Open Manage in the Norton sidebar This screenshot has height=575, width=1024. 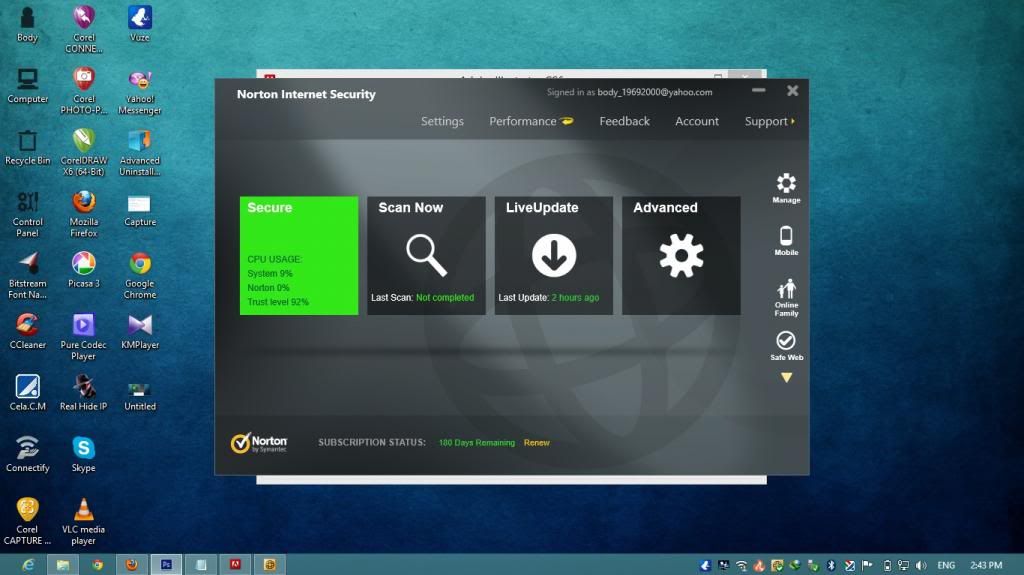point(786,188)
